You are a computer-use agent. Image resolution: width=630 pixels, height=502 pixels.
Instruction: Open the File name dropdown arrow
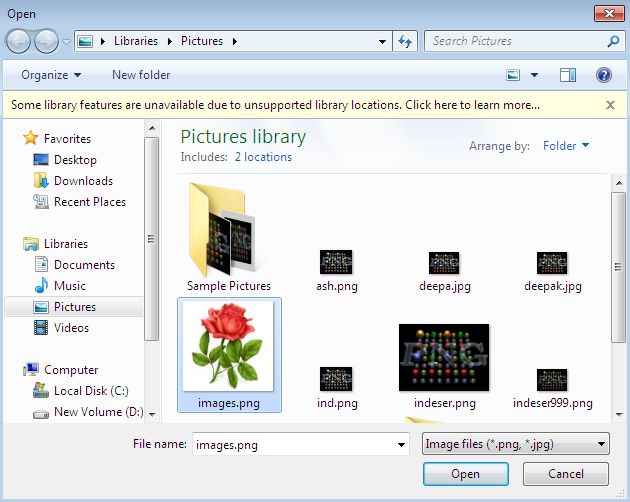coord(401,445)
